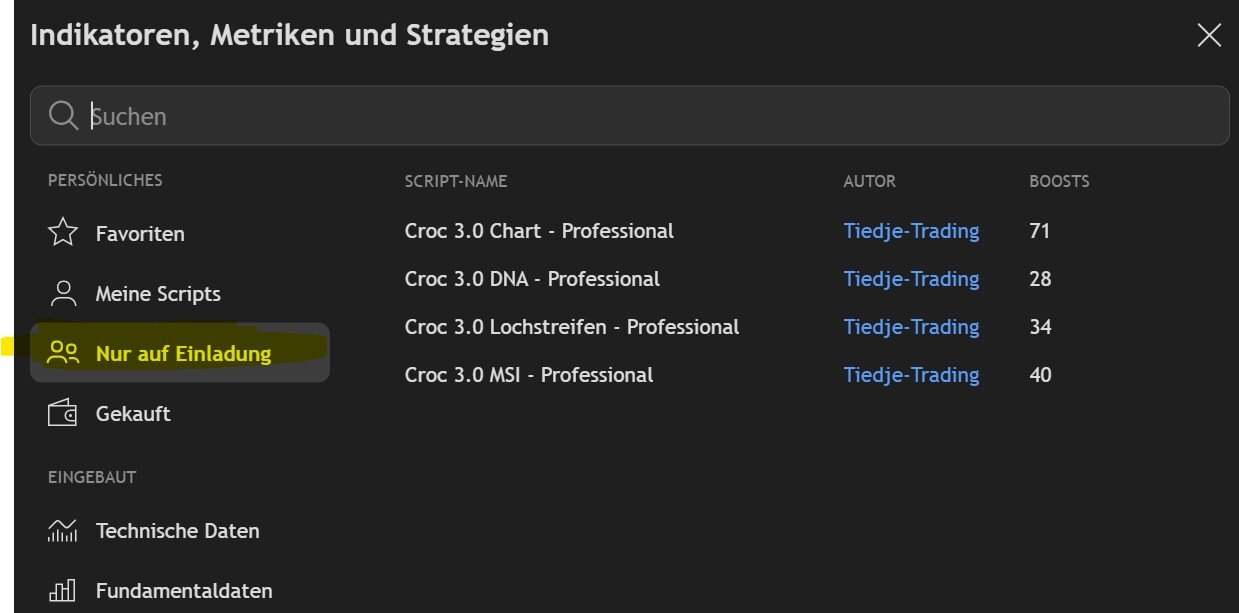Click Tiedje-Trading link beside Croc DNA
The image size is (1239, 613).
[x=911, y=279]
